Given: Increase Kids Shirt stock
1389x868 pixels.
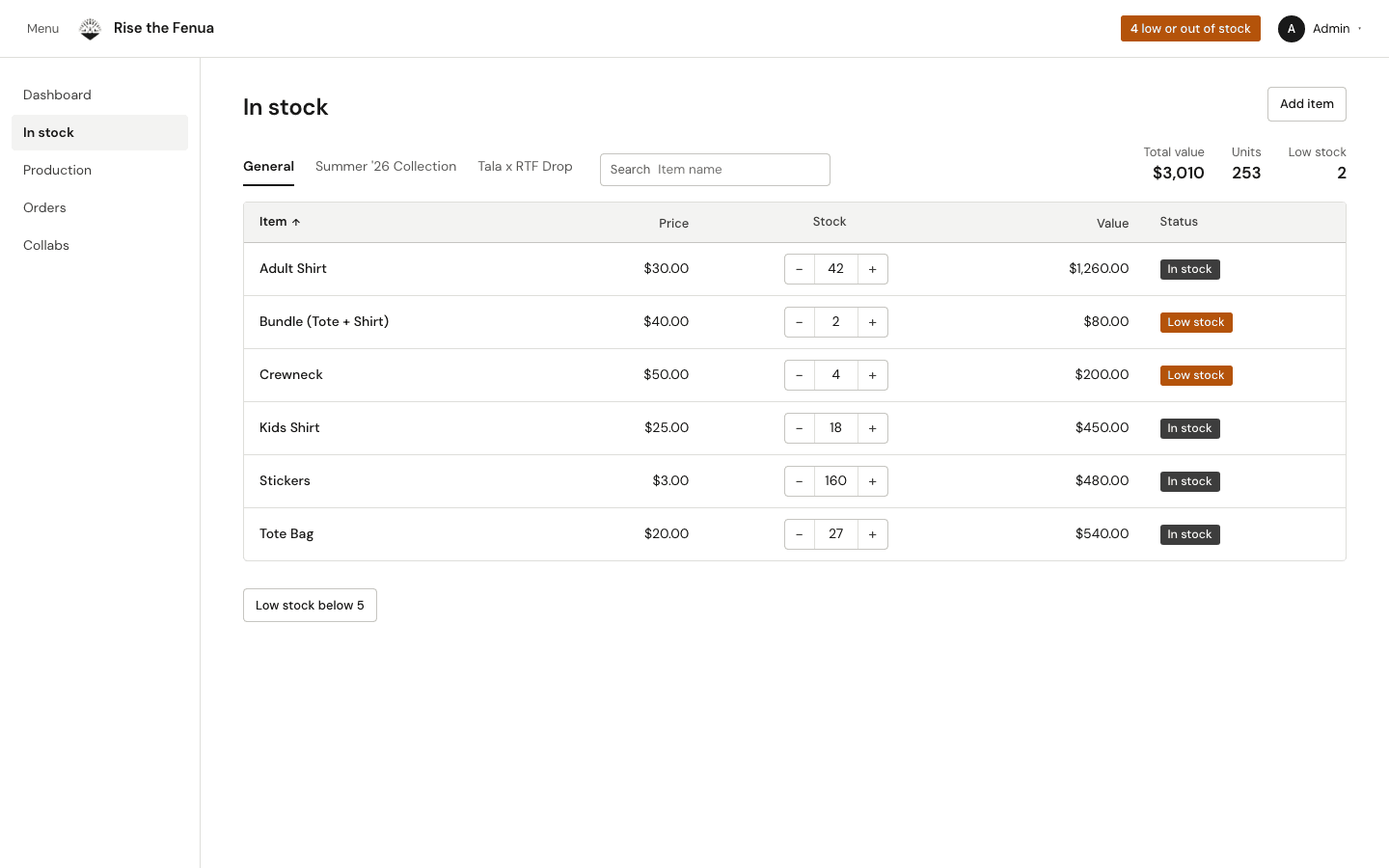Looking at the screenshot, I should pos(873,428).
